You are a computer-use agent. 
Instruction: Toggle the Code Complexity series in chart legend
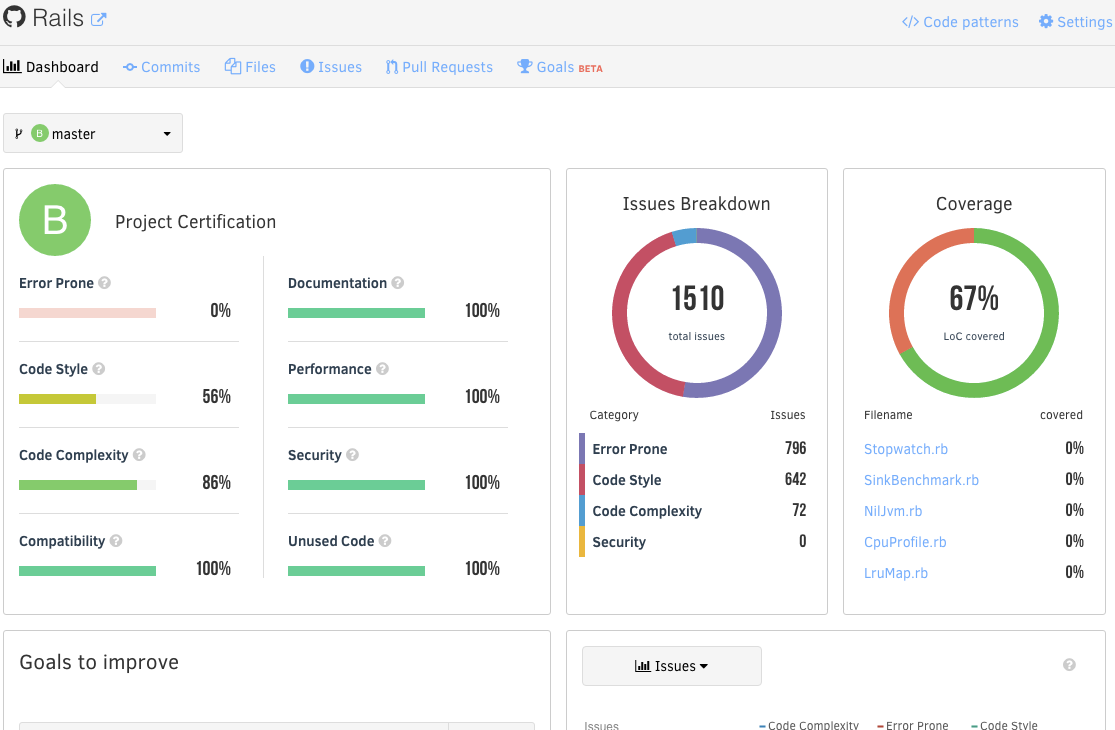[x=809, y=725]
